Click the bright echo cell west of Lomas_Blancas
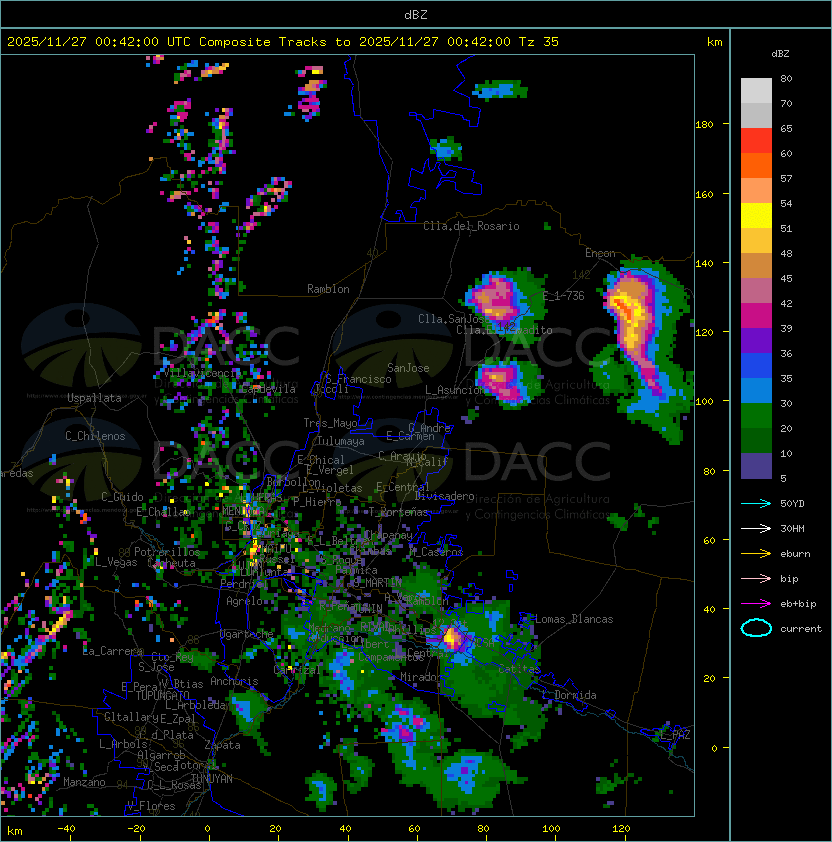Image resolution: width=832 pixels, height=842 pixels. [452, 638]
